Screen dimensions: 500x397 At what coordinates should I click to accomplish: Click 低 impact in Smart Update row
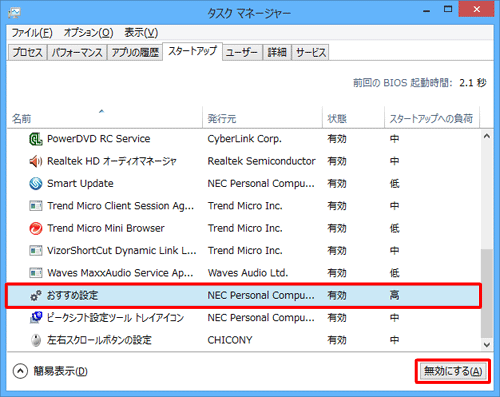(x=394, y=183)
